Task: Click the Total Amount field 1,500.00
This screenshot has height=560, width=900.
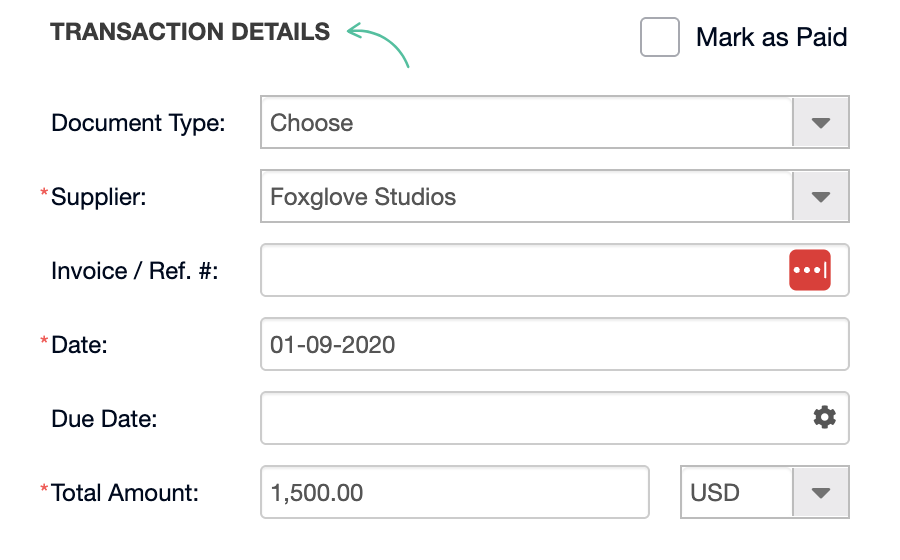Action: click(x=455, y=492)
